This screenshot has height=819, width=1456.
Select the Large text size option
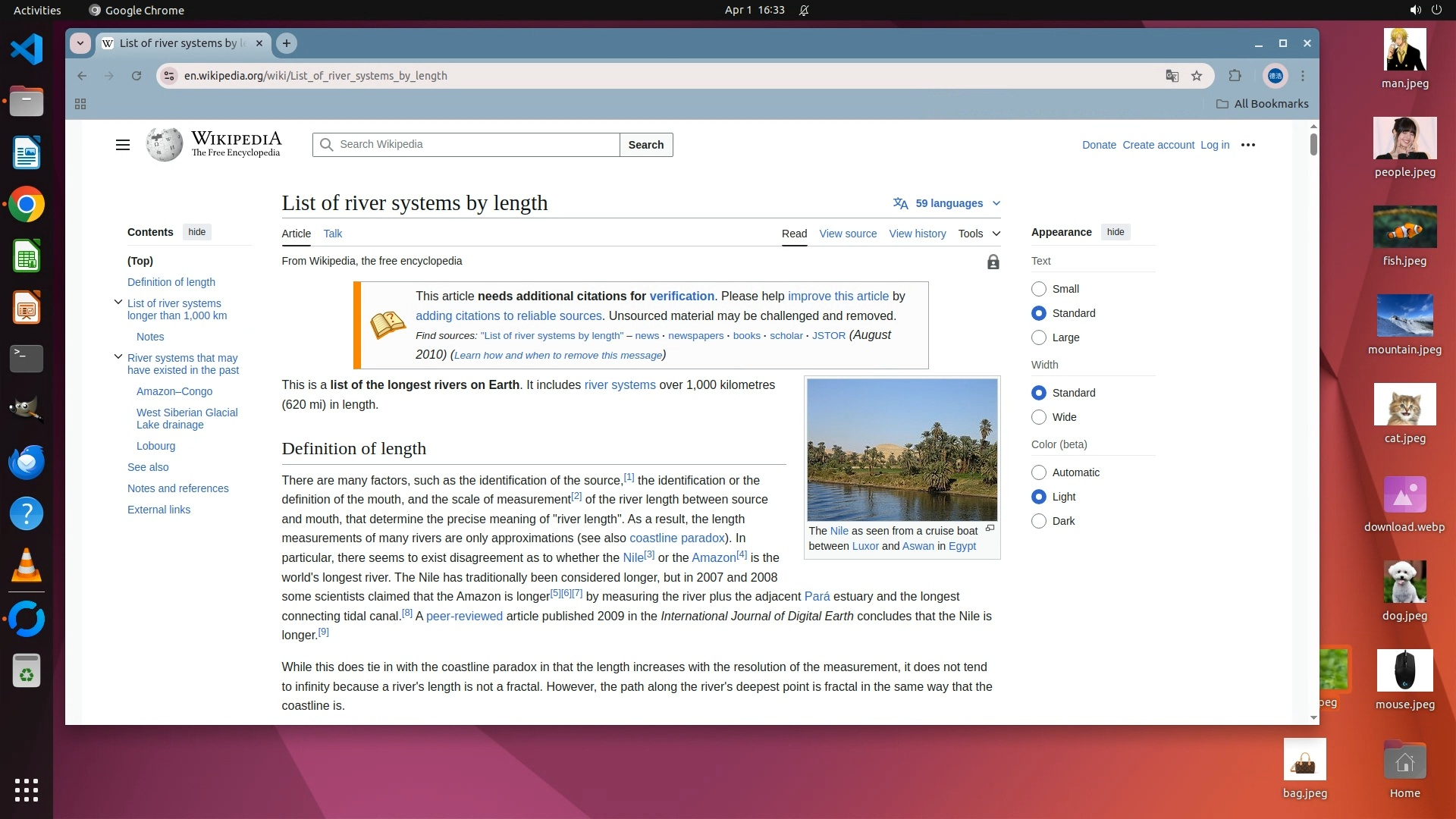[1039, 337]
